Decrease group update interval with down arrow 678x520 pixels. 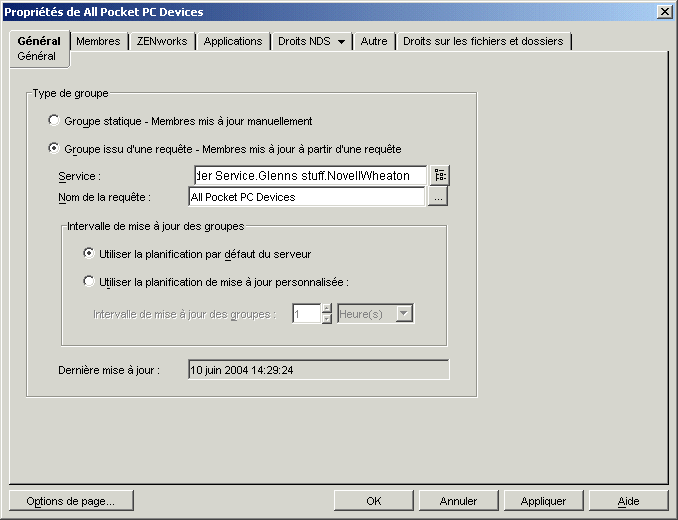pyautogui.click(x=327, y=319)
